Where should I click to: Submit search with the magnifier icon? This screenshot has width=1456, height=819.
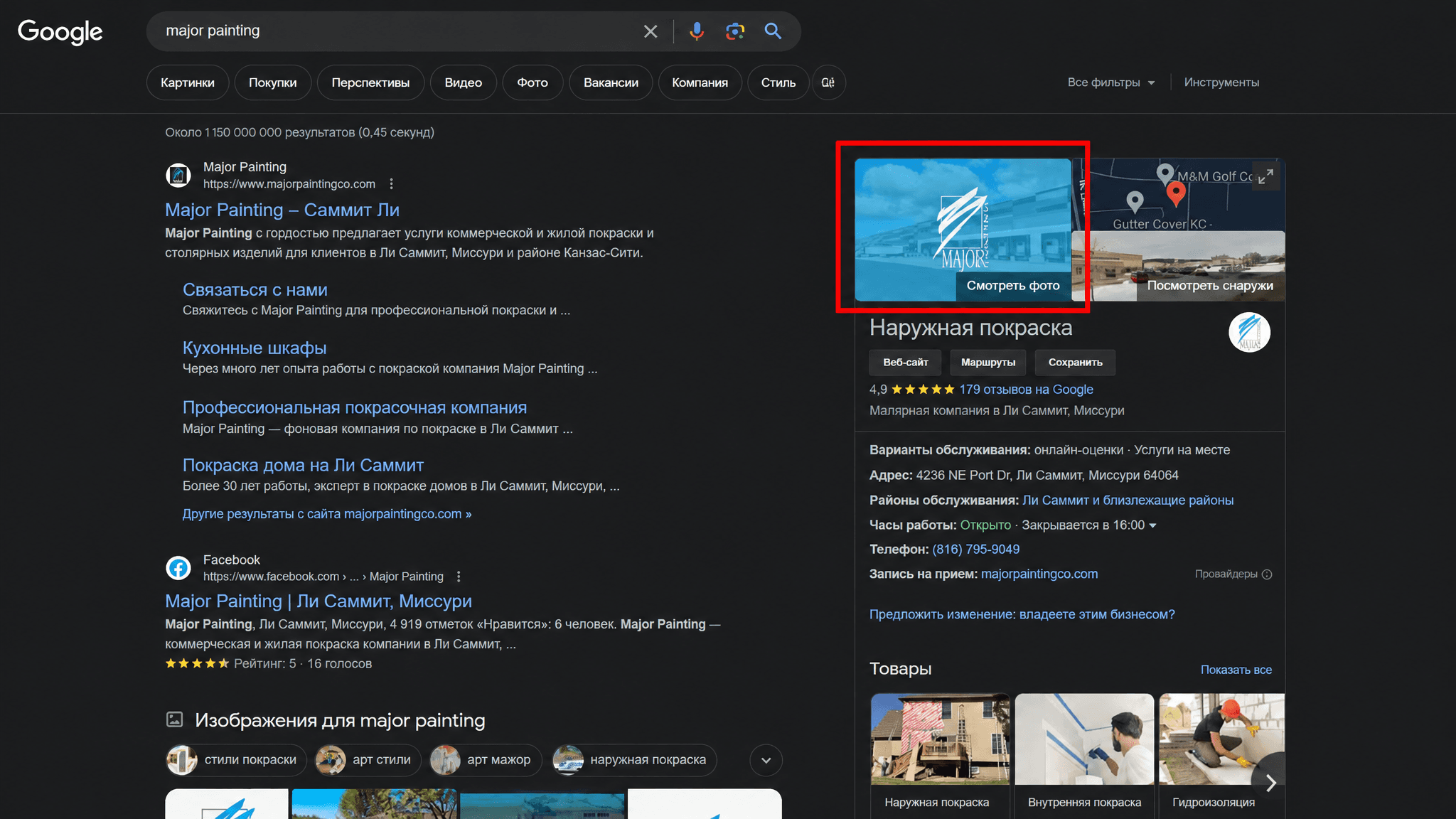pos(773,31)
